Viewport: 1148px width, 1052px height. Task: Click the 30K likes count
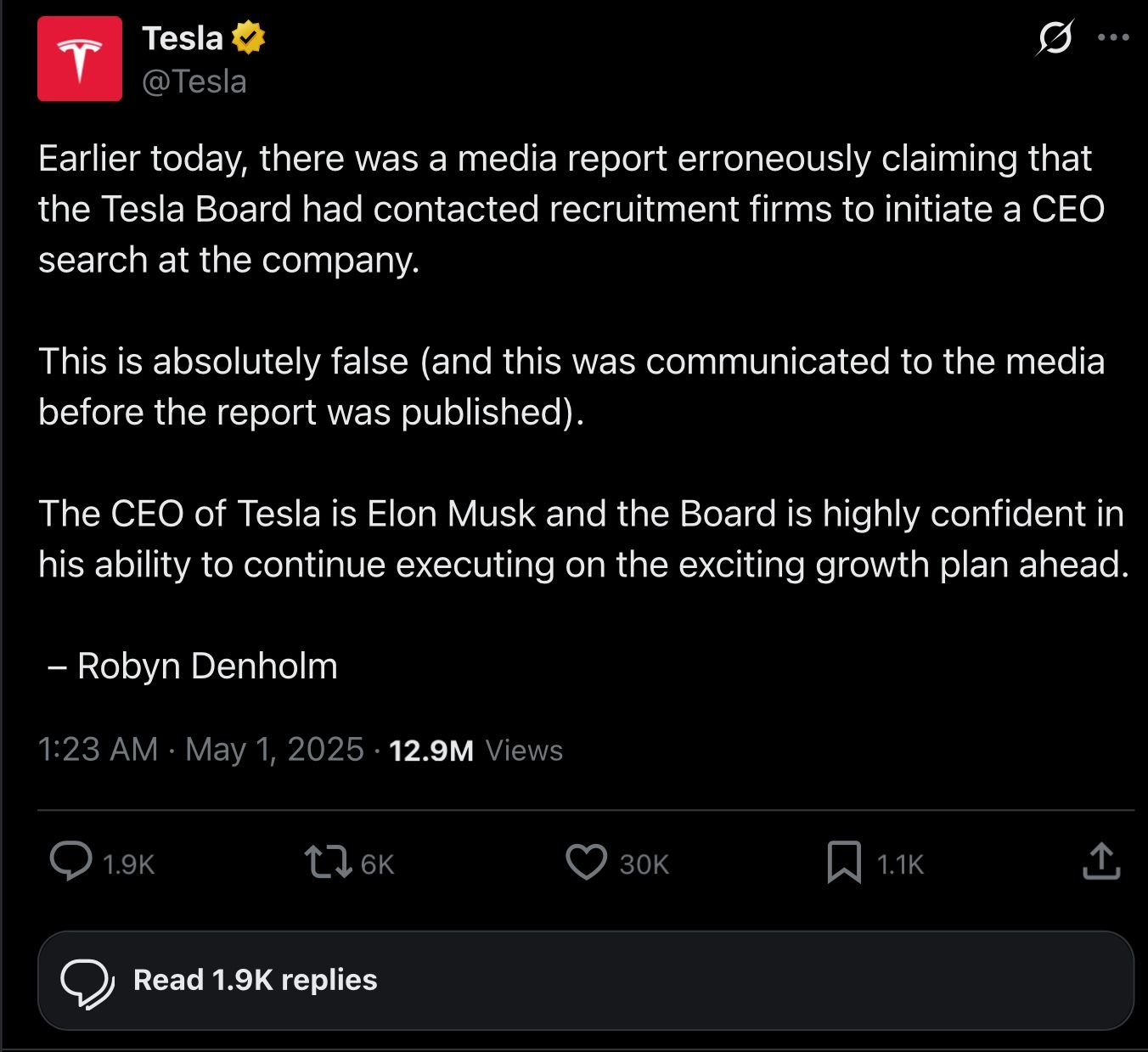coord(644,864)
